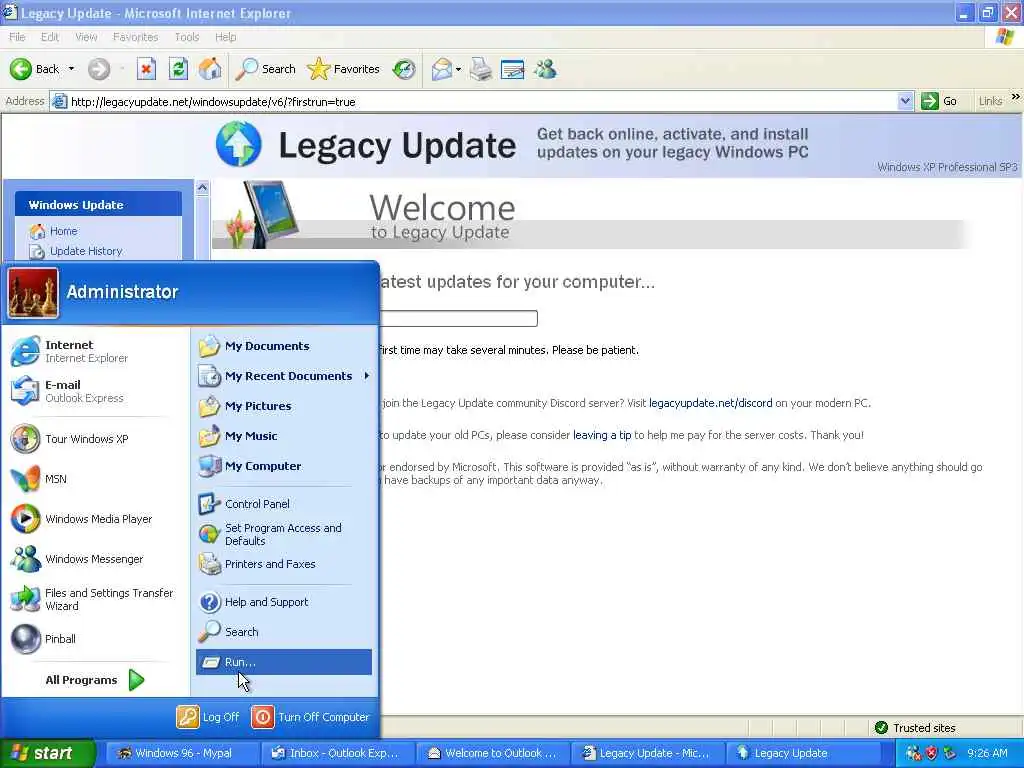
Task: Expand the Links toolbar chevron
Action: [1016, 97]
